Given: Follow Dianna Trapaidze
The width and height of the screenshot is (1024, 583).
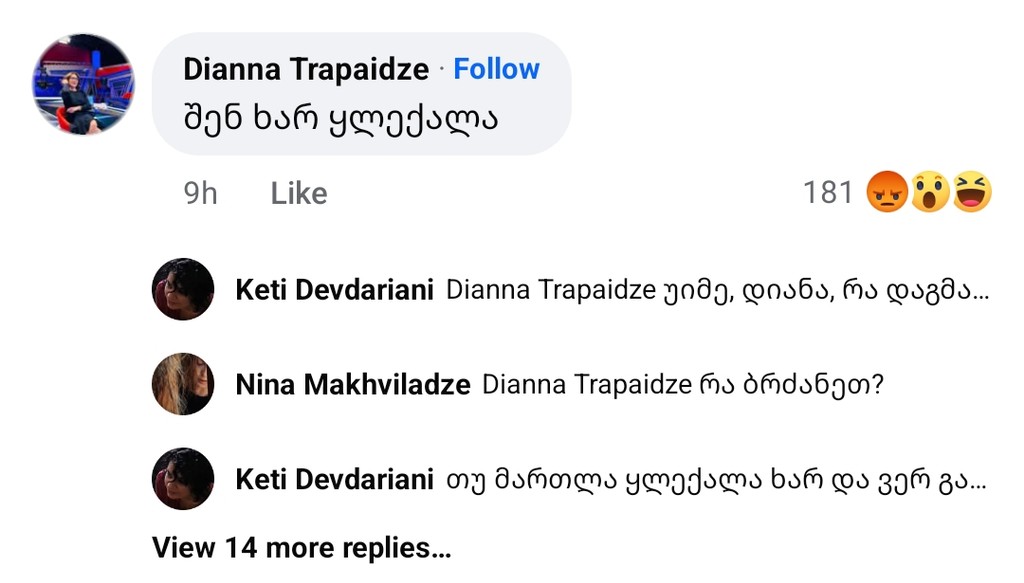Looking at the screenshot, I should click(x=496, y=69).
